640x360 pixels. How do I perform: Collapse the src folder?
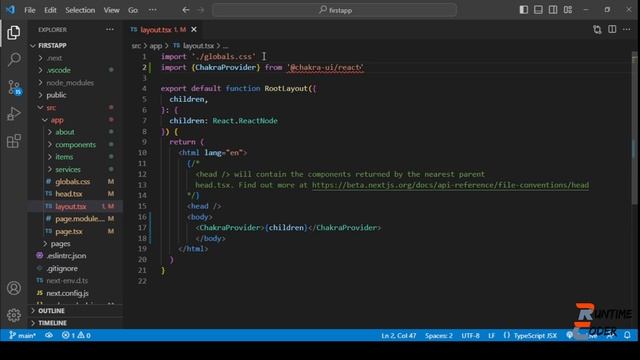[76, 108]
